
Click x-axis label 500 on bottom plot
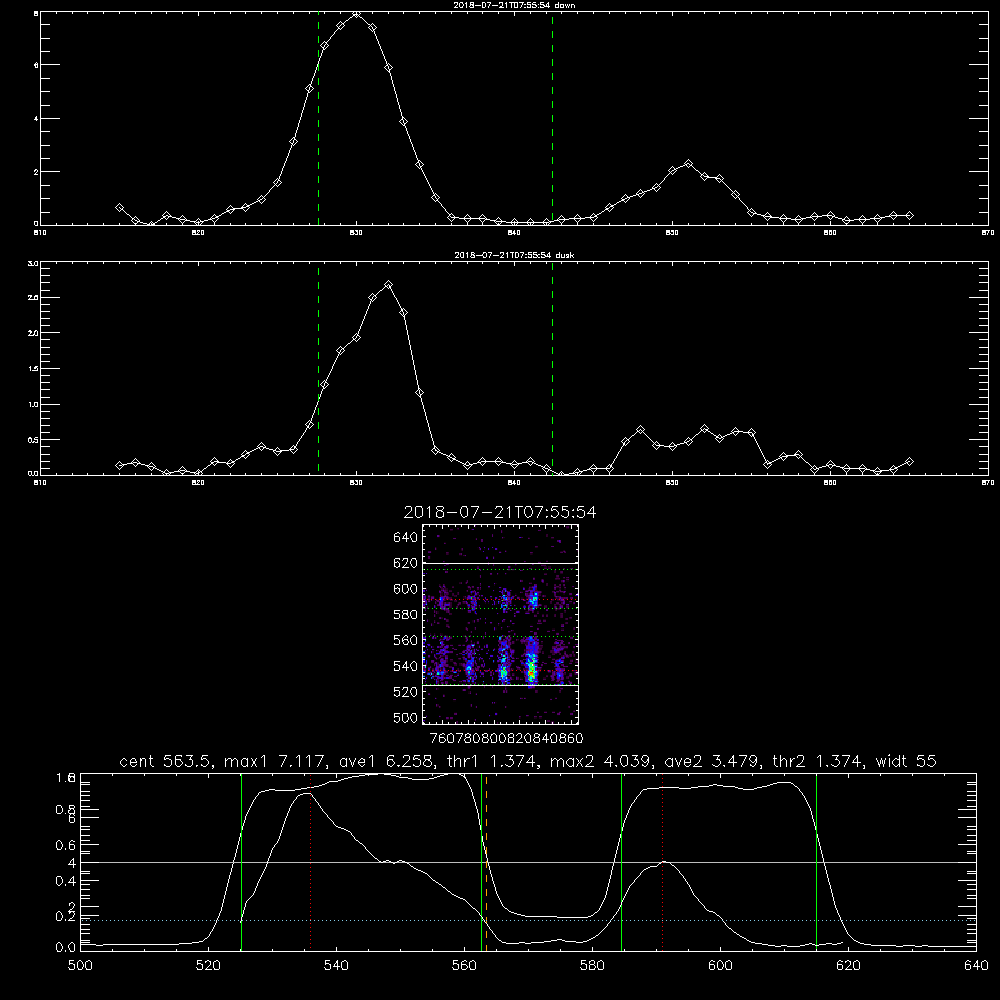pos(80,966)
